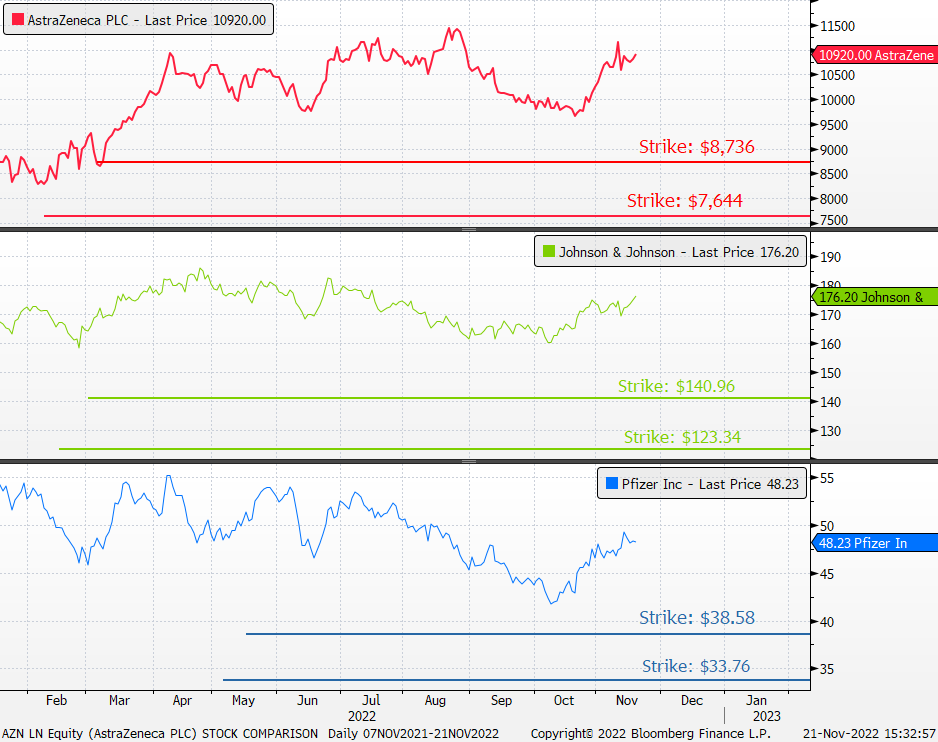
Task: Click the Sep month label on axis
Action: coord(501,700)
